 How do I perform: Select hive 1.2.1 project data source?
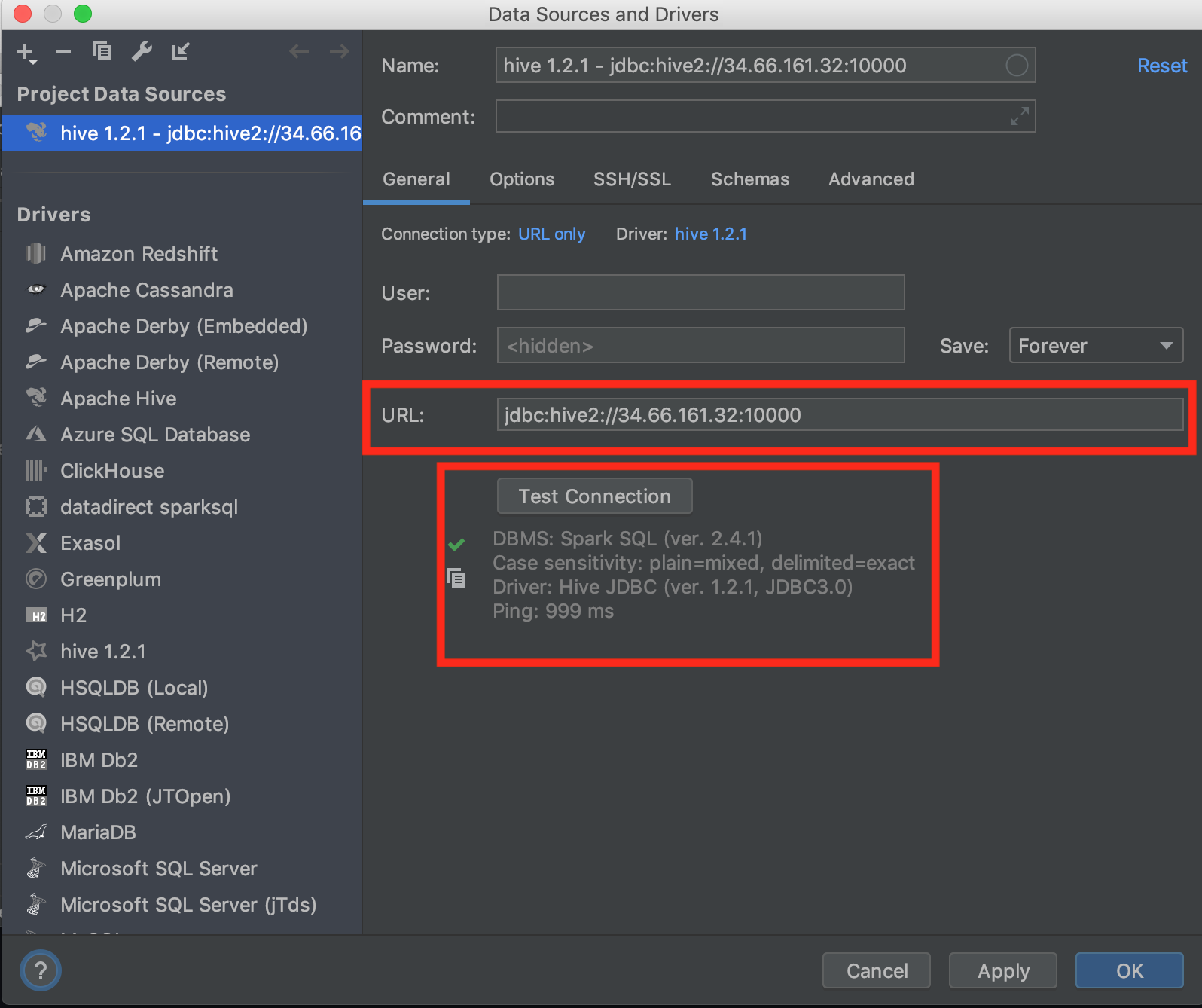[181, 133]
